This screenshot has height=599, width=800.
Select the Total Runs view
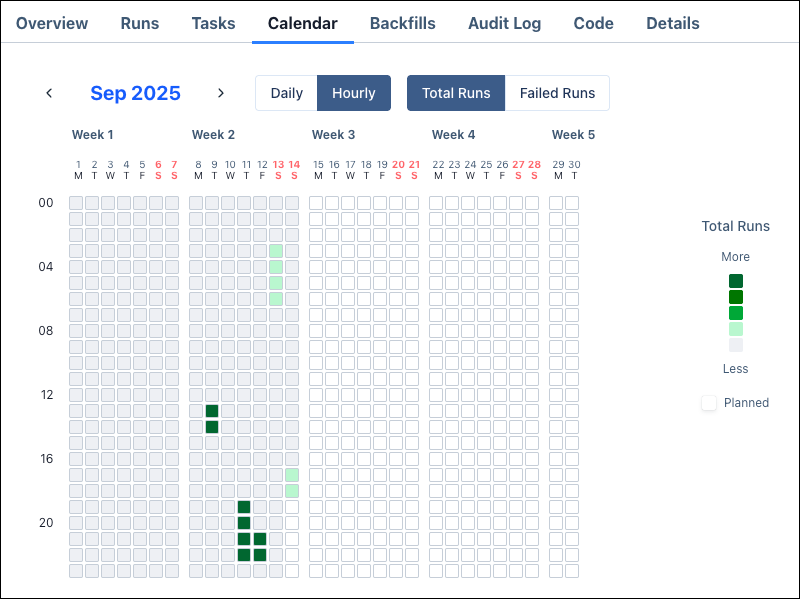pos(456,93)
